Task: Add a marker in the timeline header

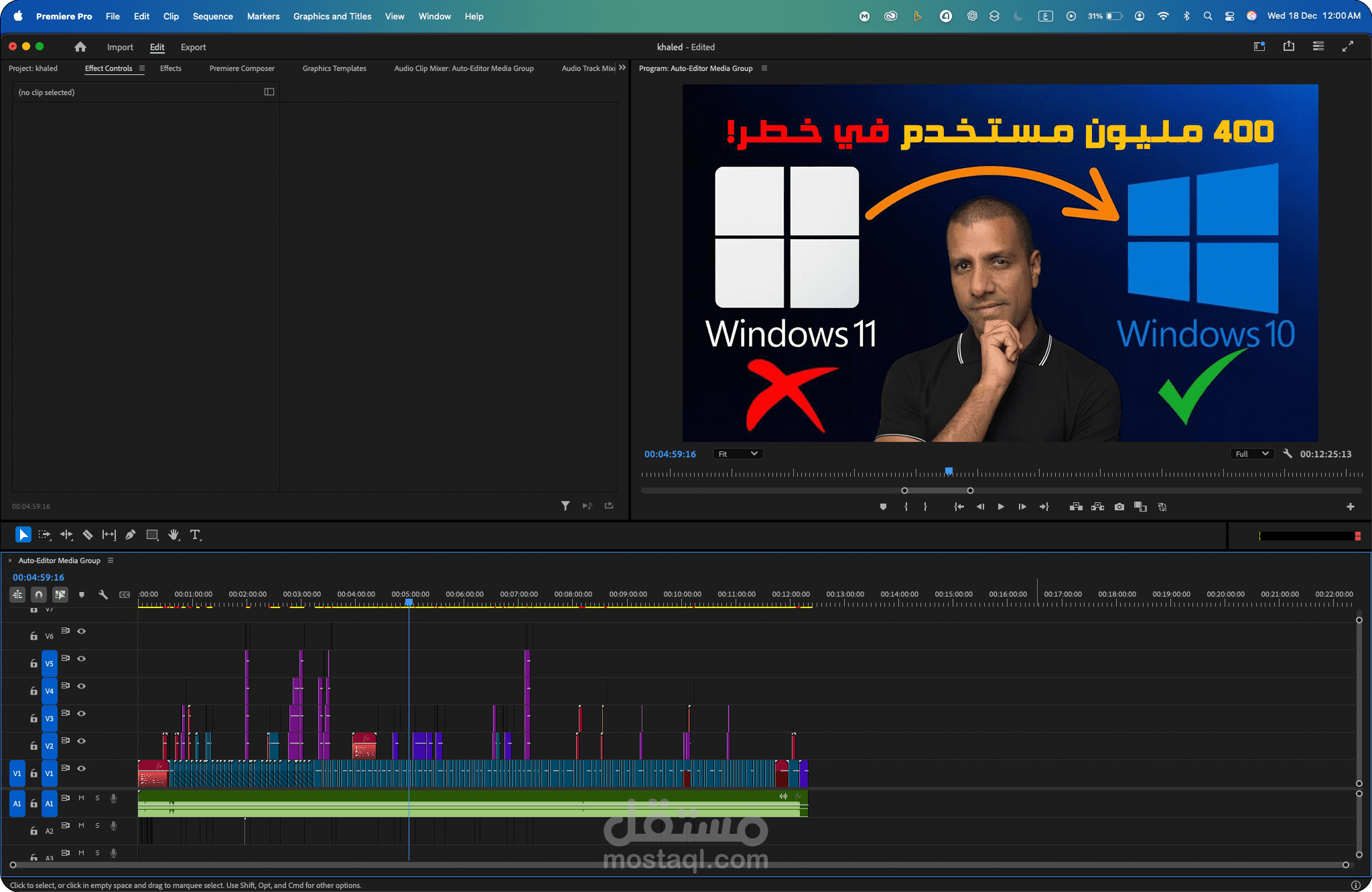Action: pos(82,594)
